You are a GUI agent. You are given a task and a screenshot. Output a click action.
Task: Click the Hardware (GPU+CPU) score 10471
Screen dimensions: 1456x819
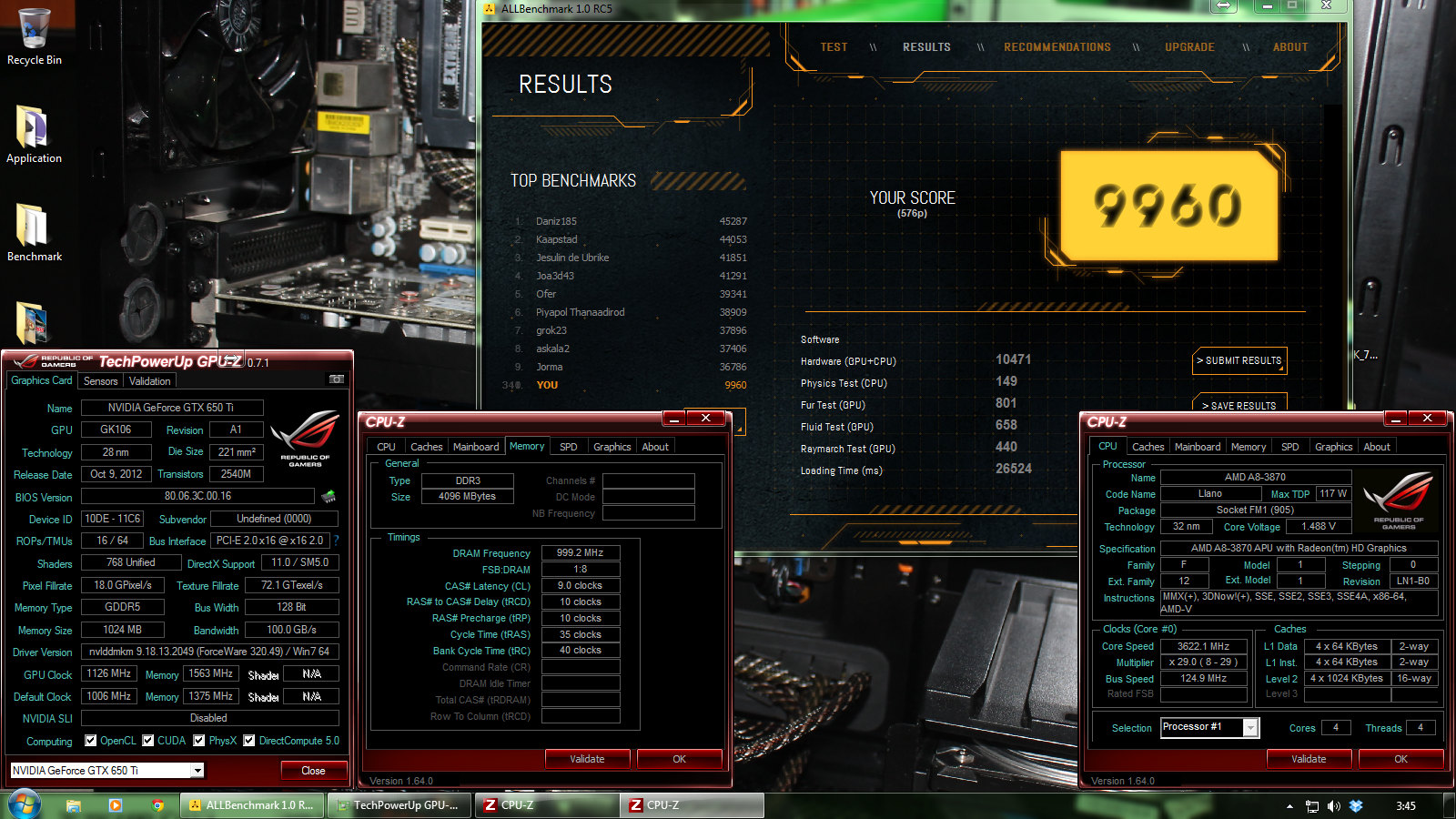[x=1013, y=359]
